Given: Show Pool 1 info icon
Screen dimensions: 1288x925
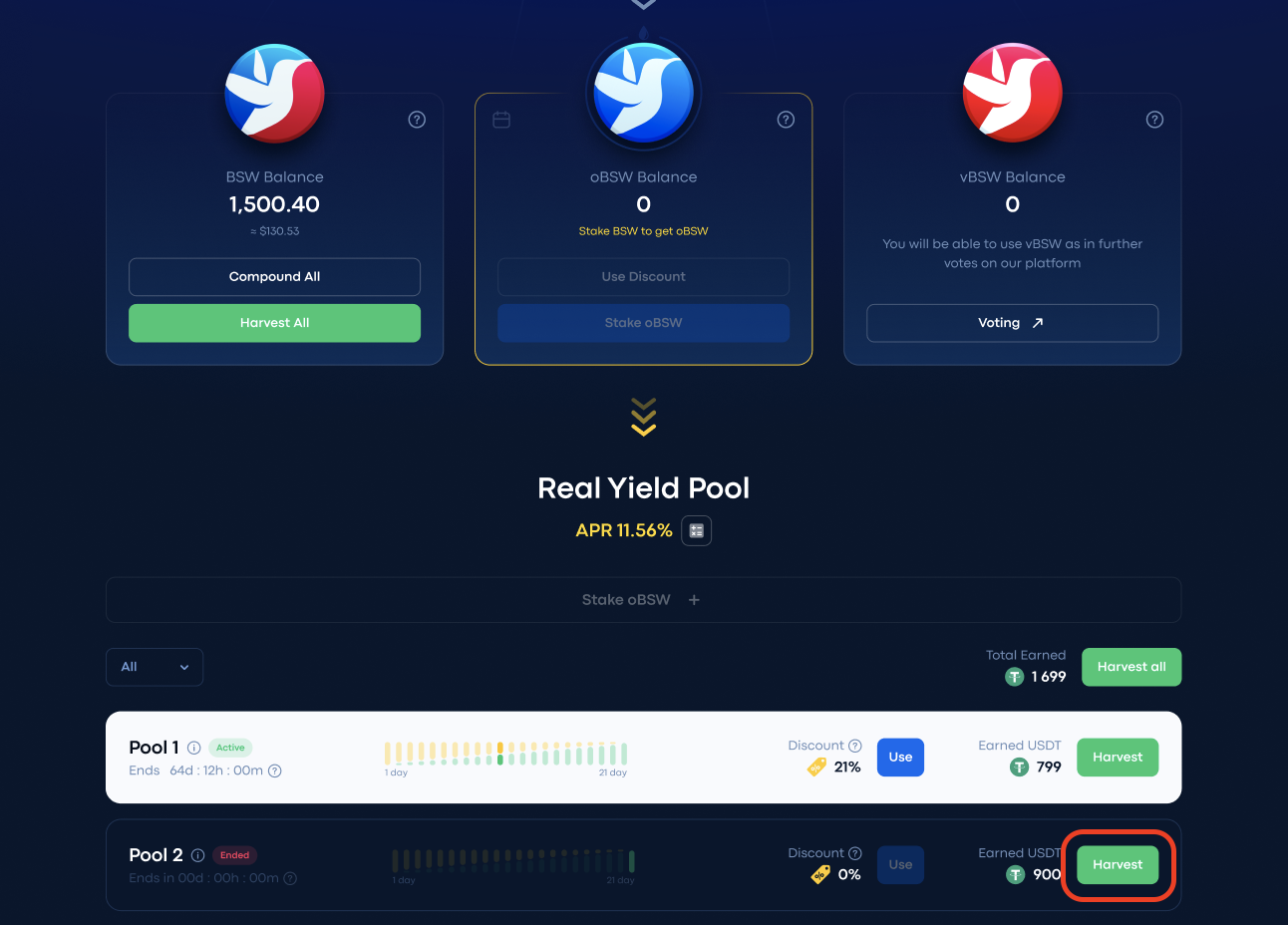Looking at the screenshot, I should pyautogui.click(x=194, y=748).
